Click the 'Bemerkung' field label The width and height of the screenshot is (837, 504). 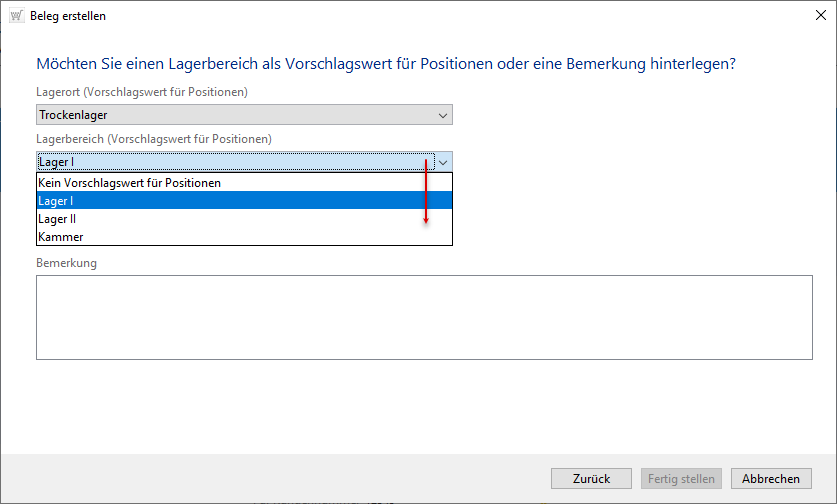pos(67,263)
